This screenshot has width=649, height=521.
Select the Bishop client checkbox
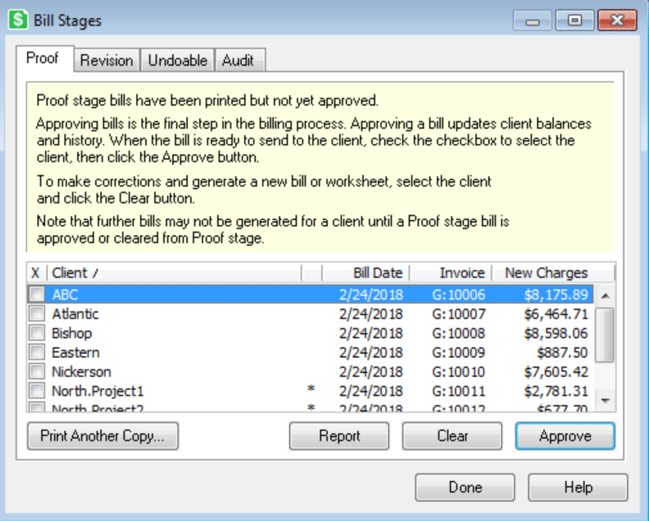click(37, 333)
